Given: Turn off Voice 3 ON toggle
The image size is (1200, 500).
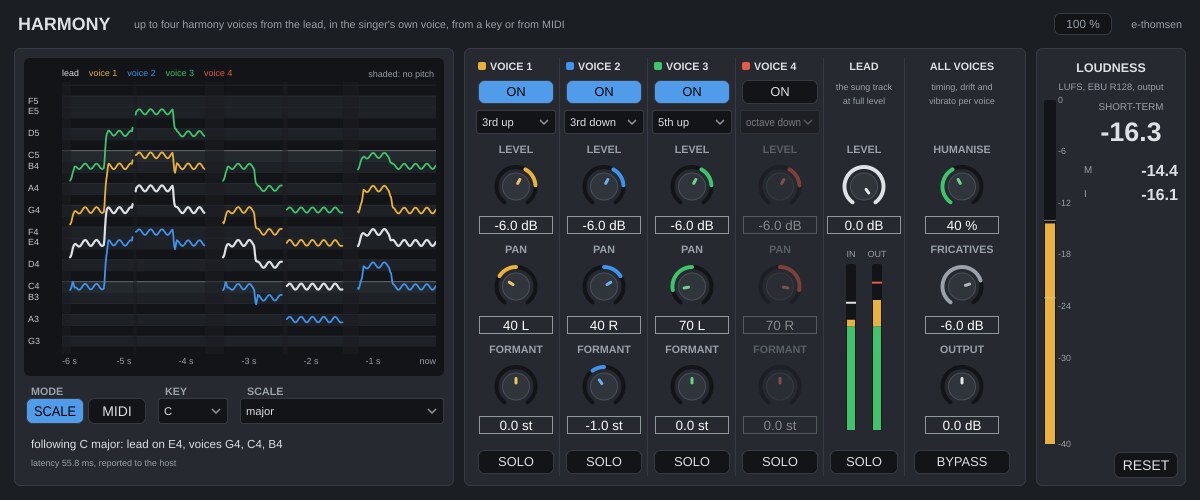Looking at the screenshot, I should point(692,91).
